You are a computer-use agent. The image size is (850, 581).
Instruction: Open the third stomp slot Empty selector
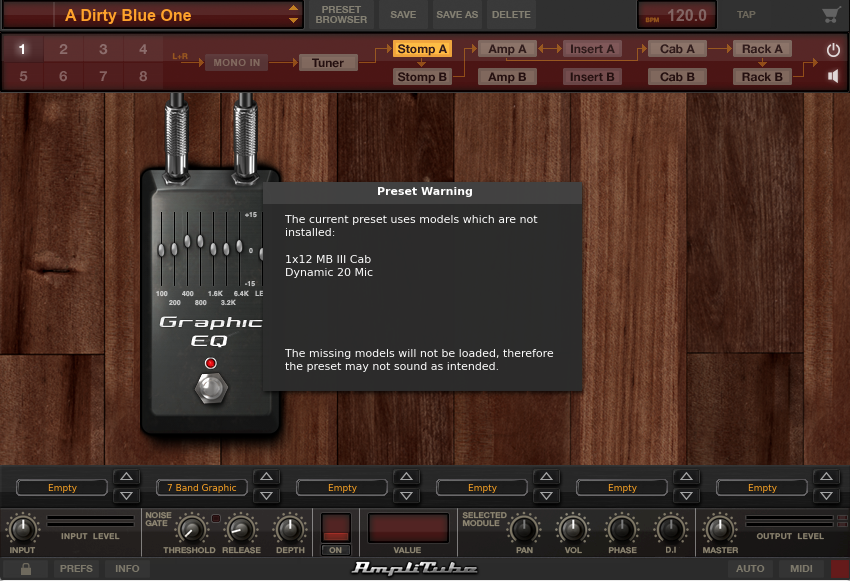point(342,488)
